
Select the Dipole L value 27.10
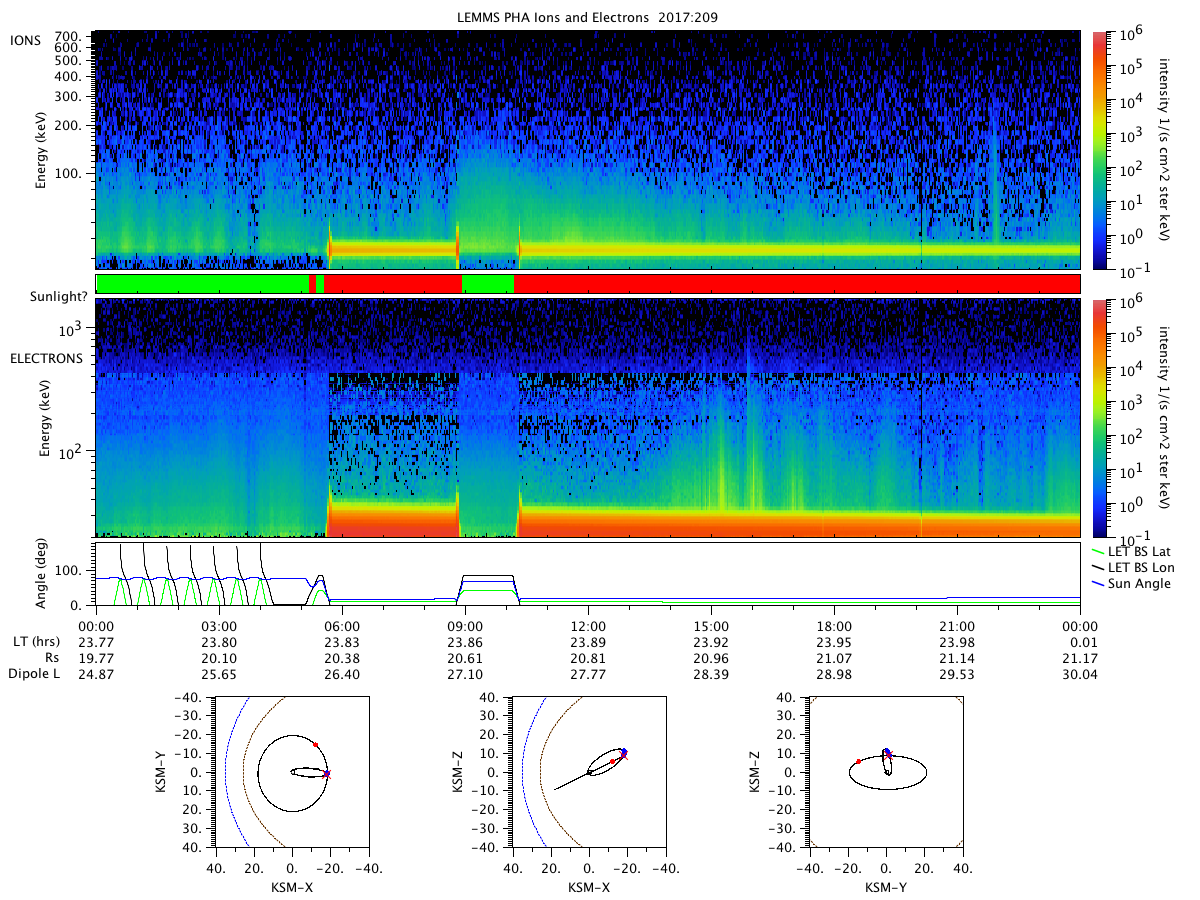pyautogui.click(x=465, y=674)
